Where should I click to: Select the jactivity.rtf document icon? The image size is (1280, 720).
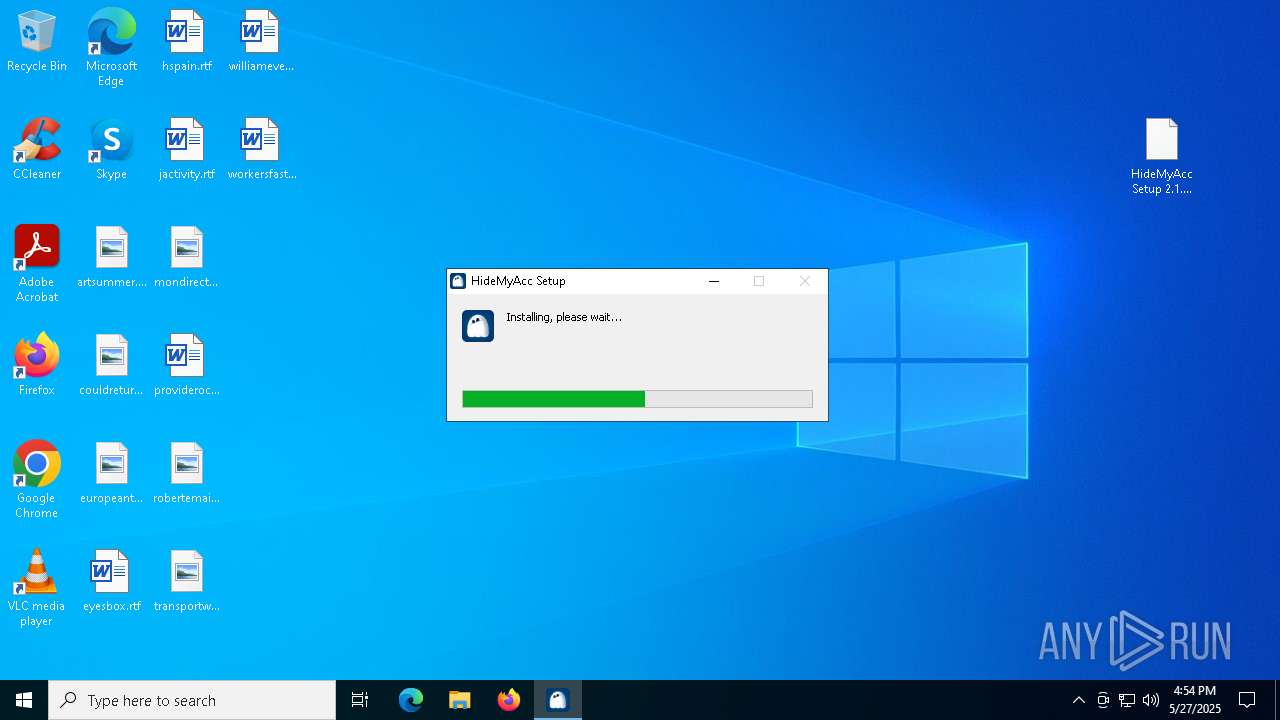[186, 149]
